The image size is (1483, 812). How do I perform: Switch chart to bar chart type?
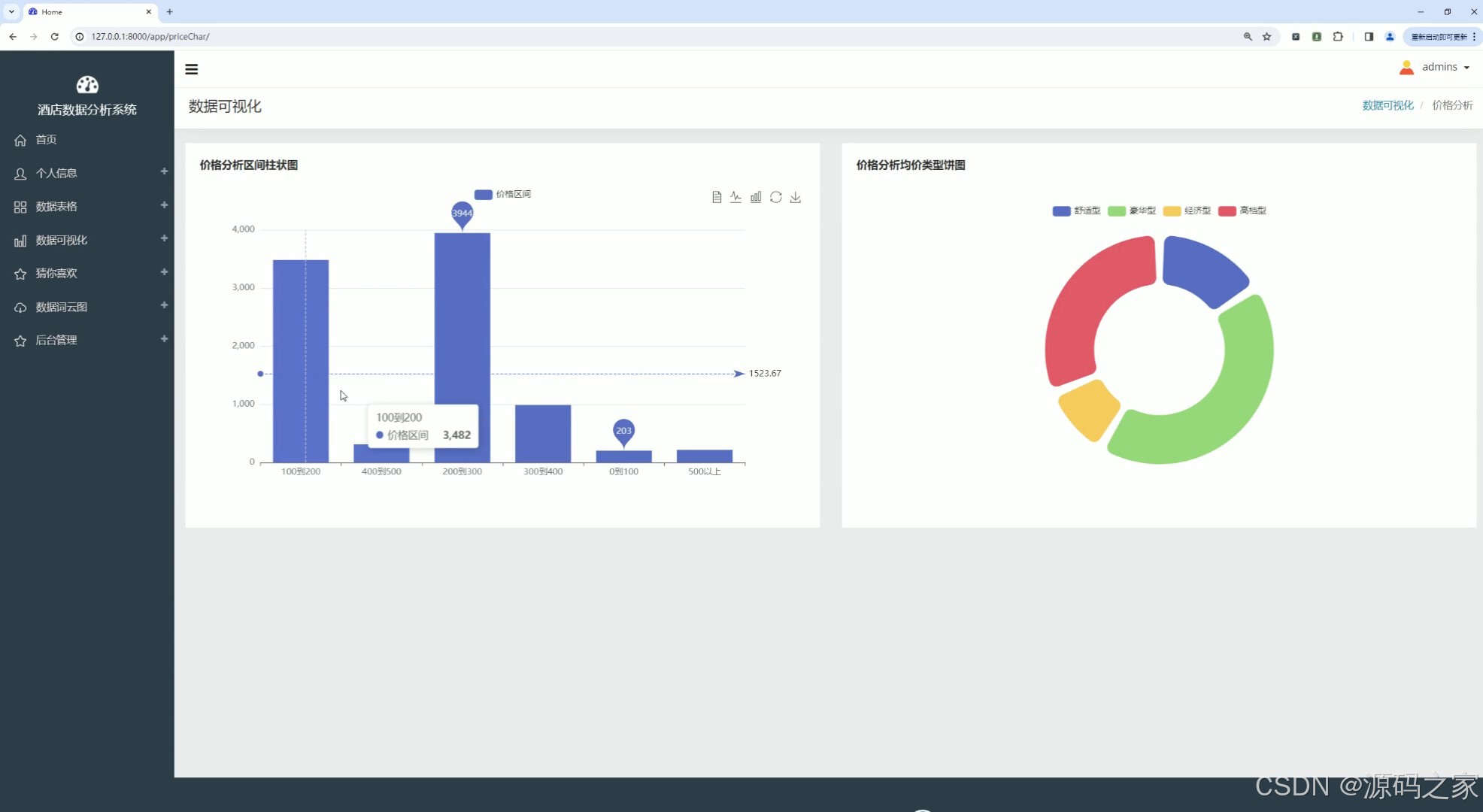pyautogui.click(x=756, y=197)
